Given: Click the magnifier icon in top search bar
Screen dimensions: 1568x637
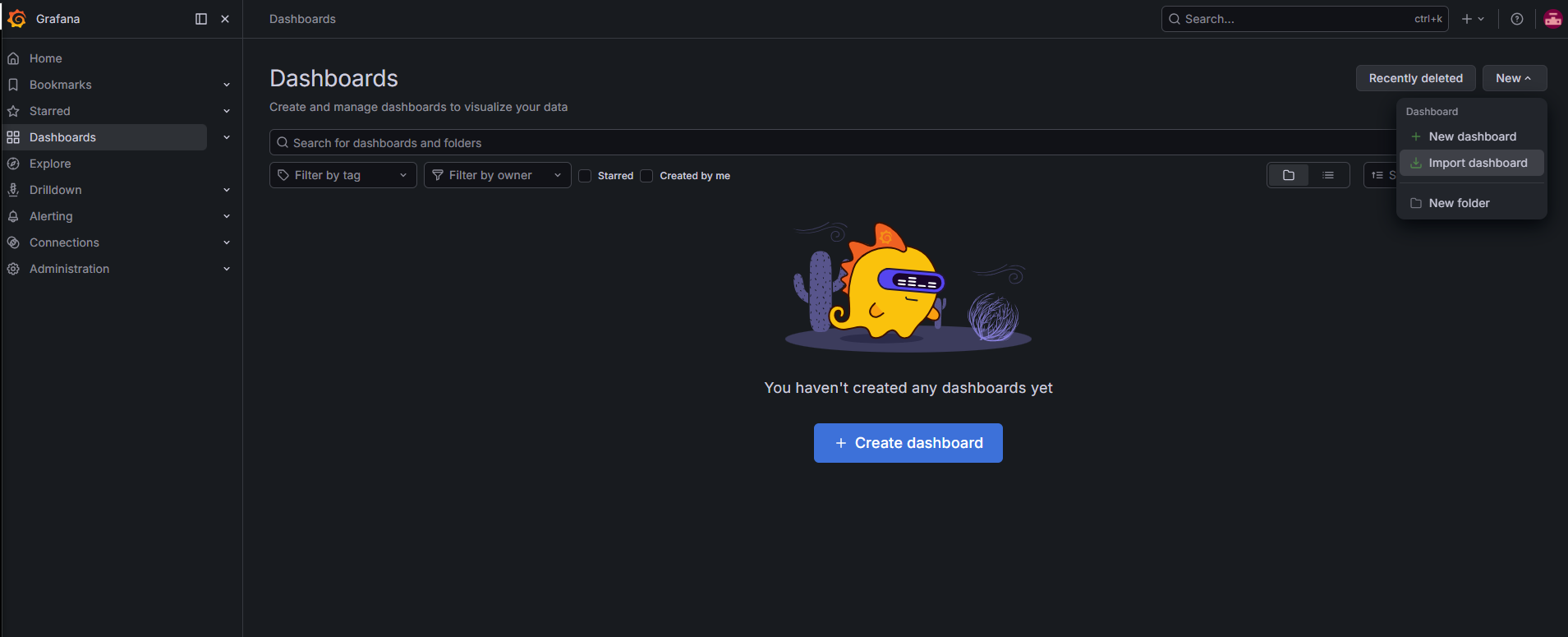Looking at the screenshot, I should point(1175,19).
